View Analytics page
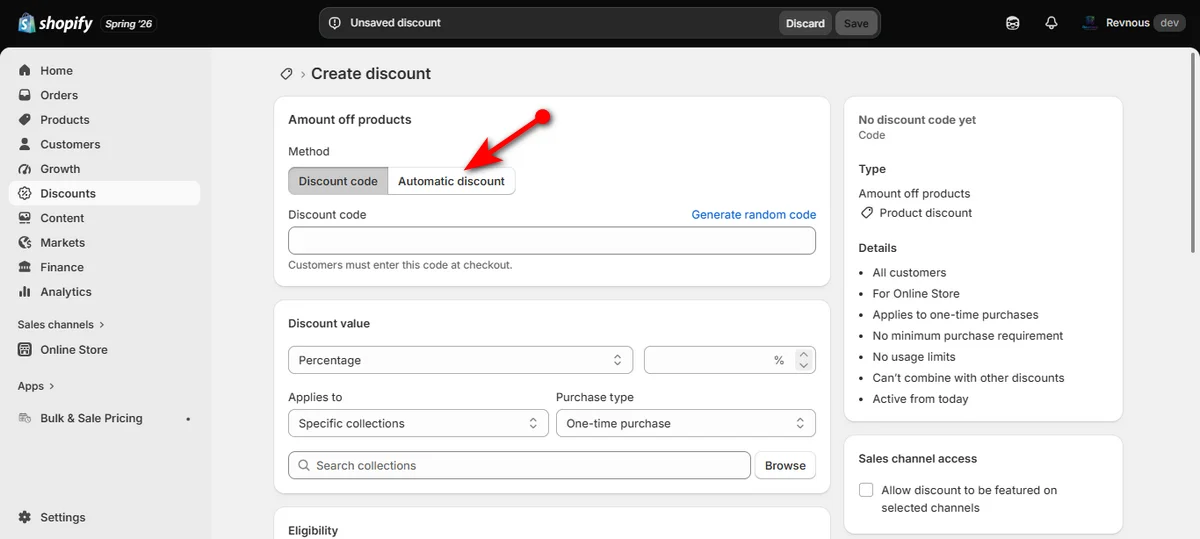This screenshot has height=539, width=1200. coord(105,292)
